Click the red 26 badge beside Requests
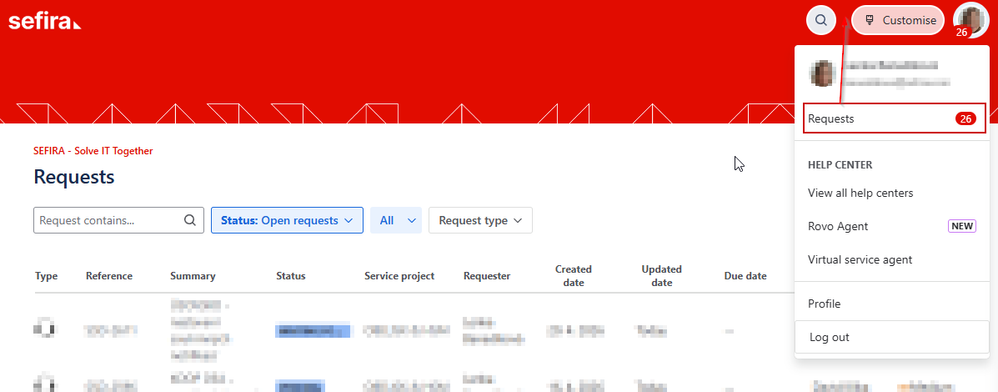 point(966,119)
